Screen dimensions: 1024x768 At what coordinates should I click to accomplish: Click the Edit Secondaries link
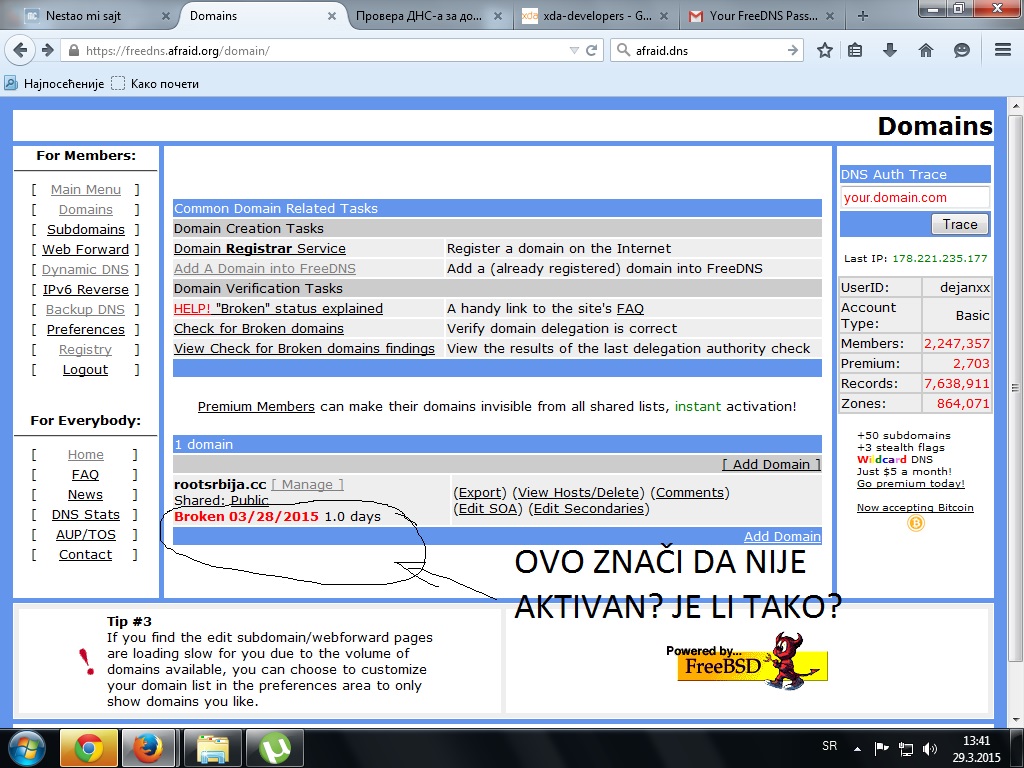point(588,508)
